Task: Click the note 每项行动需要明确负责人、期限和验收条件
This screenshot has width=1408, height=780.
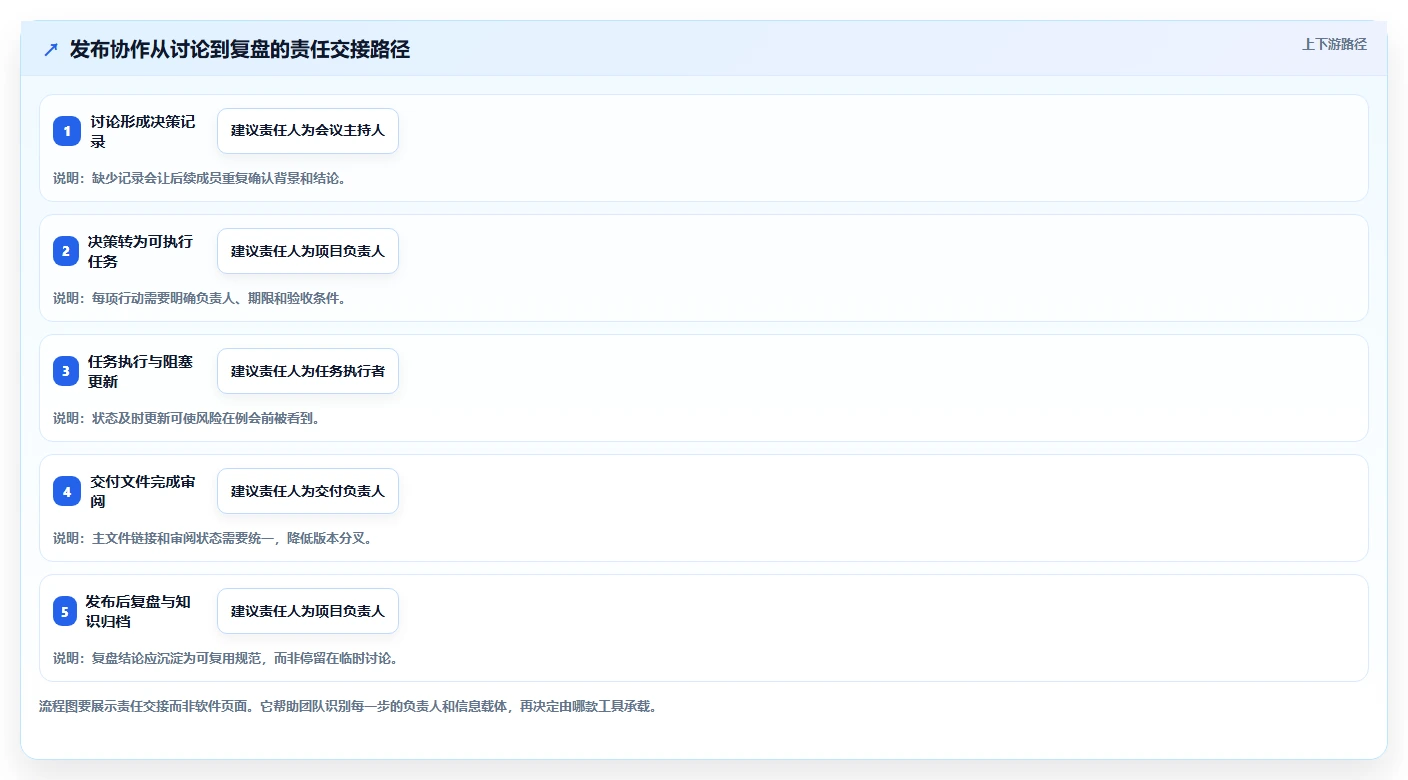Action: point(200,298)
